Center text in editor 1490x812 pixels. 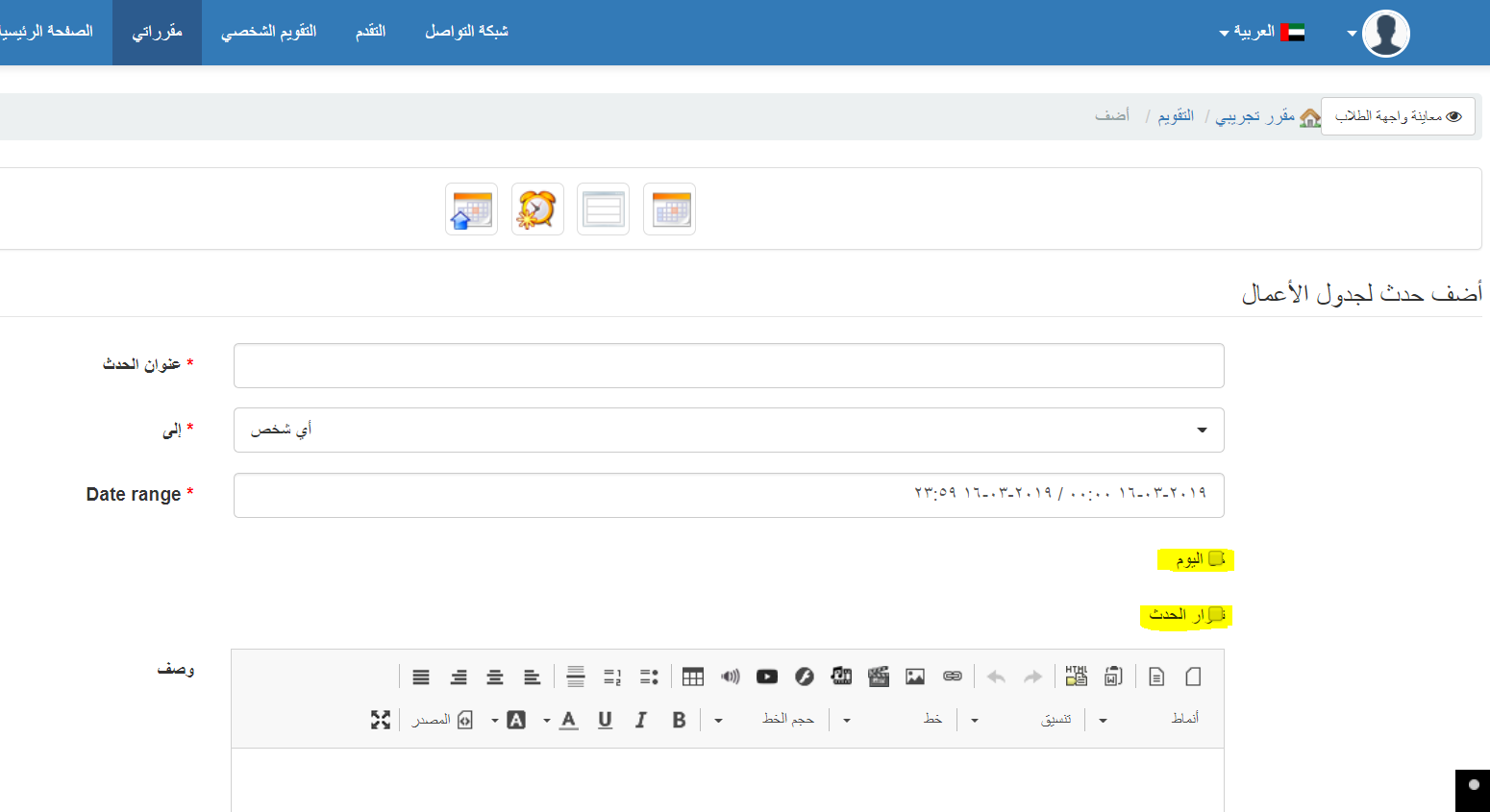click(x=495, y=677)
